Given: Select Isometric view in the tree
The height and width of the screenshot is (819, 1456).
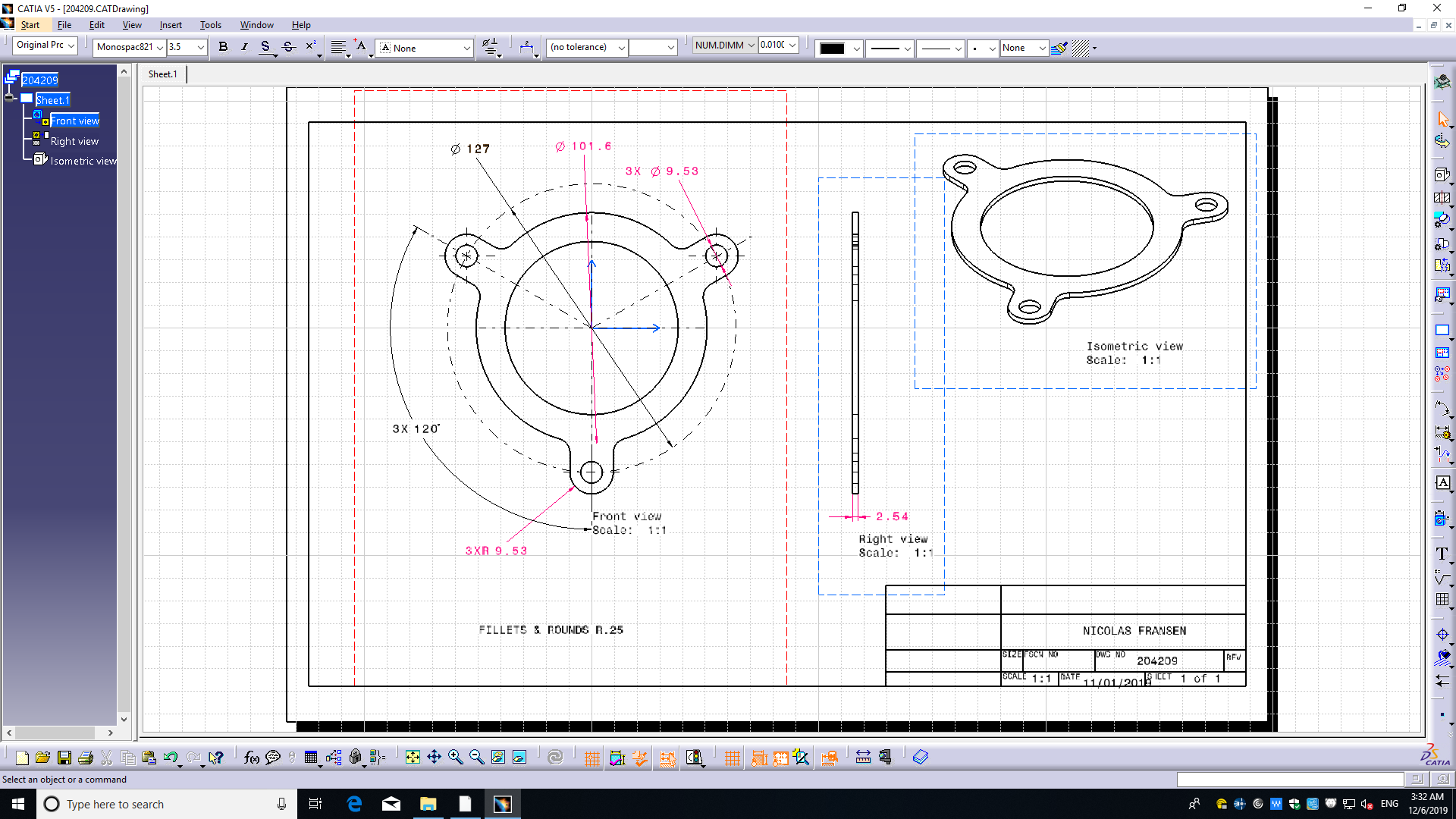Looking at the screenshot, I should tap(83, 161).
